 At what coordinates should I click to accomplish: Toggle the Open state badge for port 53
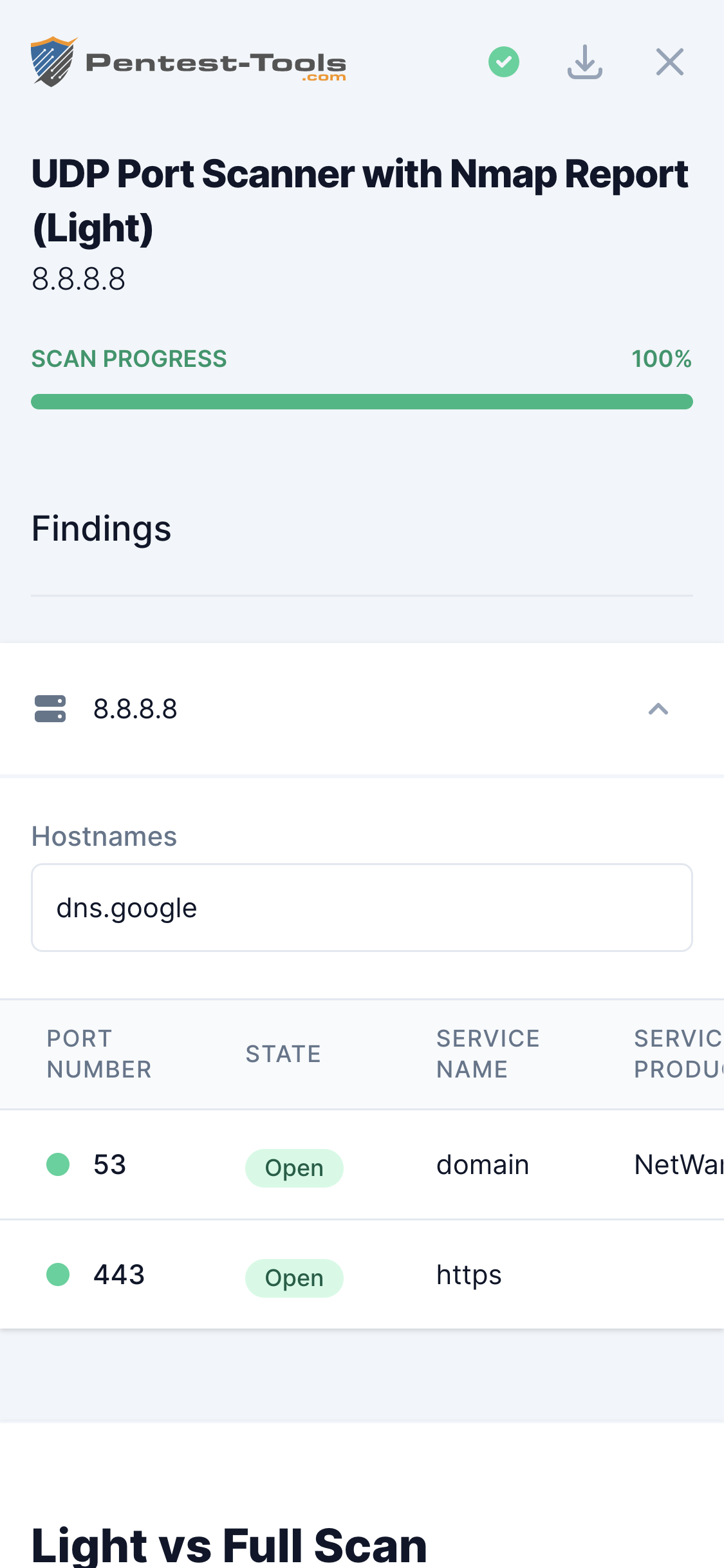click(293, 1168)
